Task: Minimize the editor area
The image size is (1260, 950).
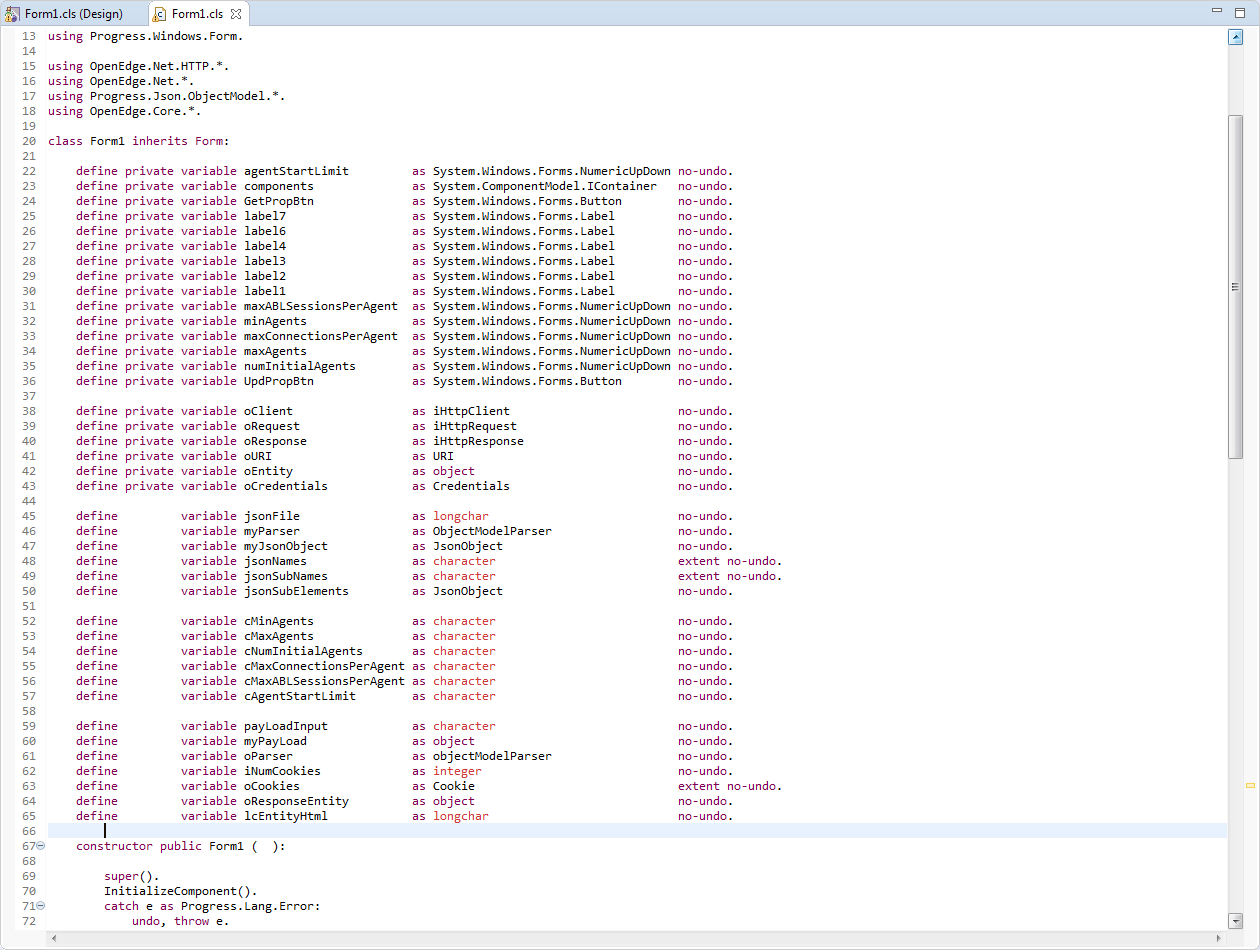Action: [x=1217, y=11]
